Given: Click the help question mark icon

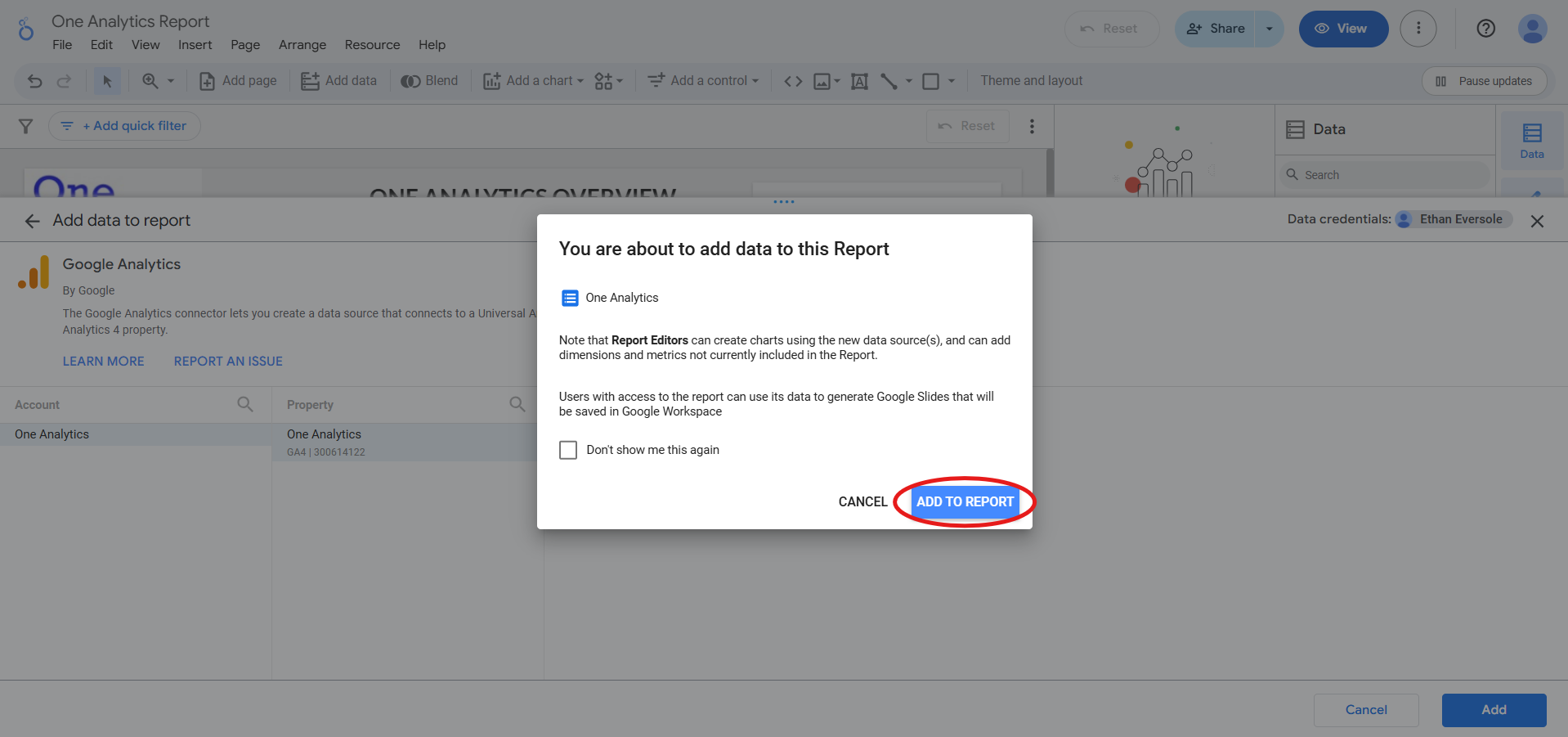Looking at the screenshot, I should coord(1486,29).
